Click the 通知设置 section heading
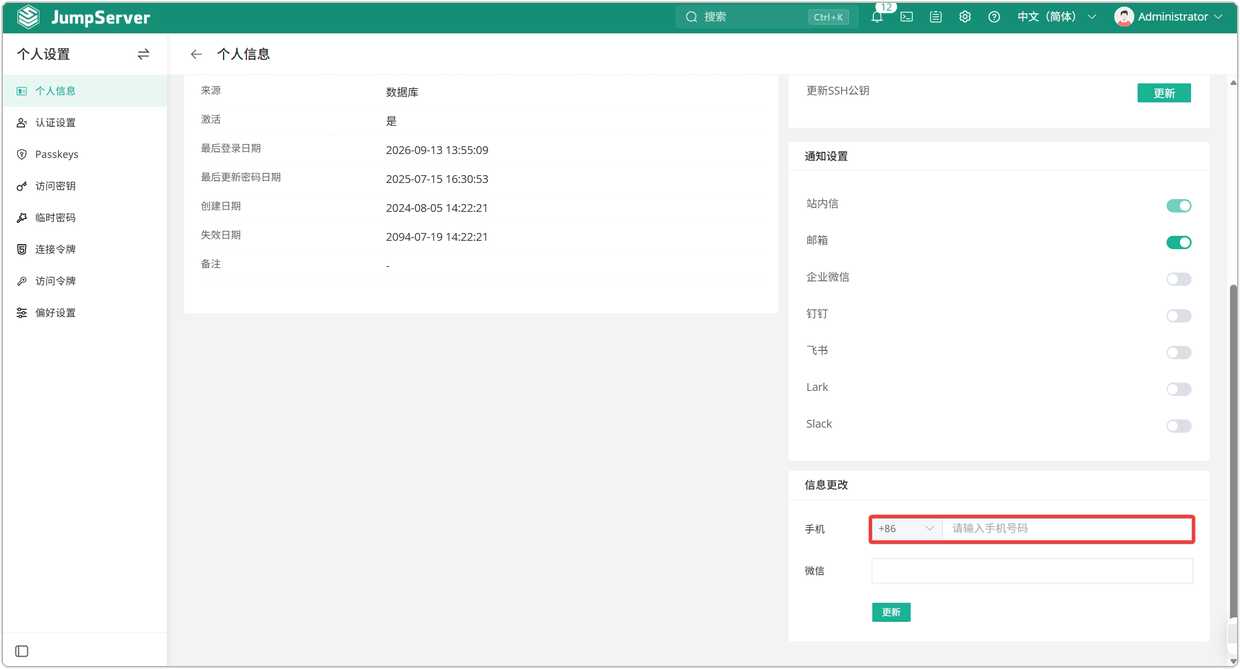Screen dimensions: 1240x669 pos(826,157)
